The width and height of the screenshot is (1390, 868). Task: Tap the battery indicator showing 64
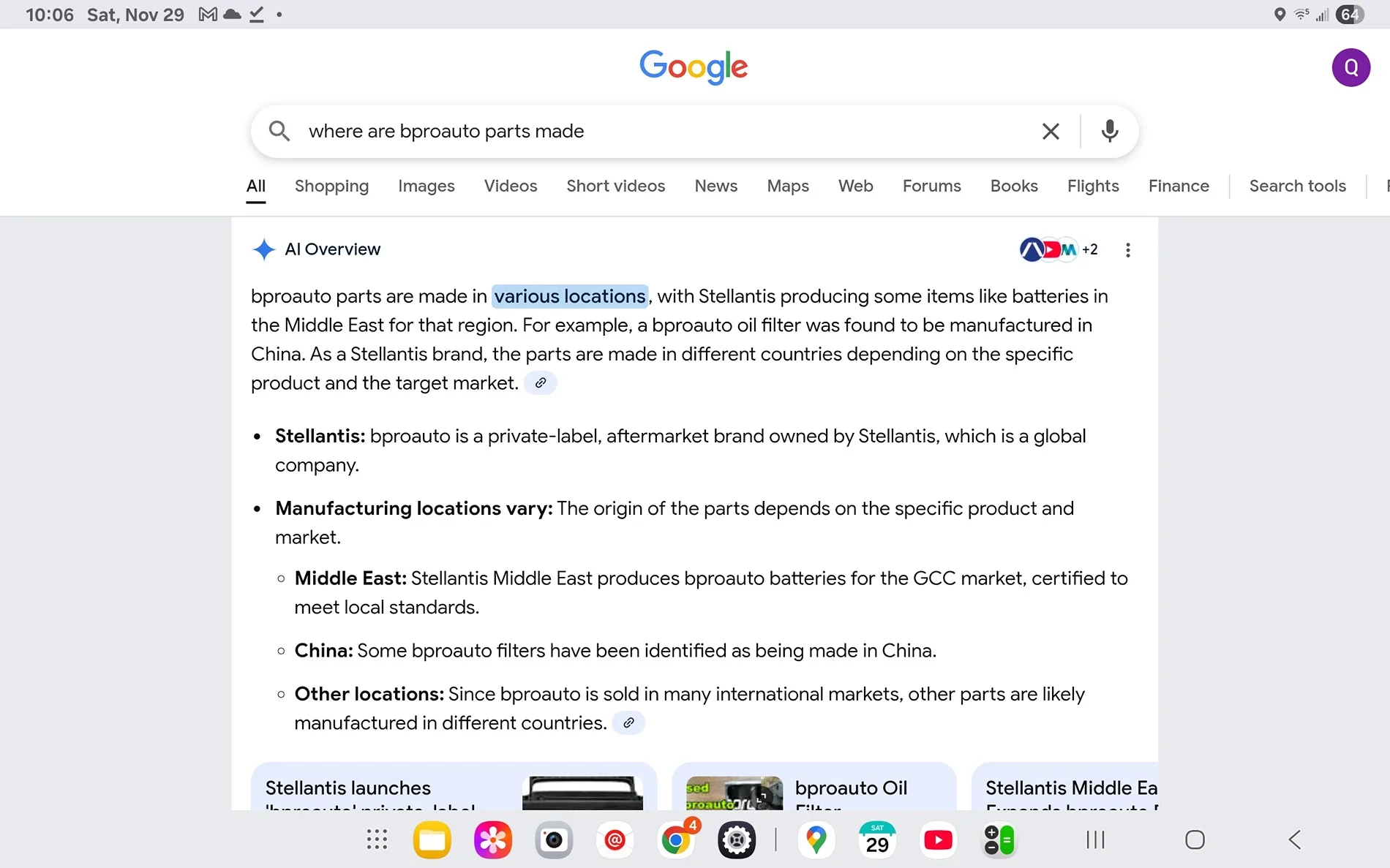pos(1350,14)
